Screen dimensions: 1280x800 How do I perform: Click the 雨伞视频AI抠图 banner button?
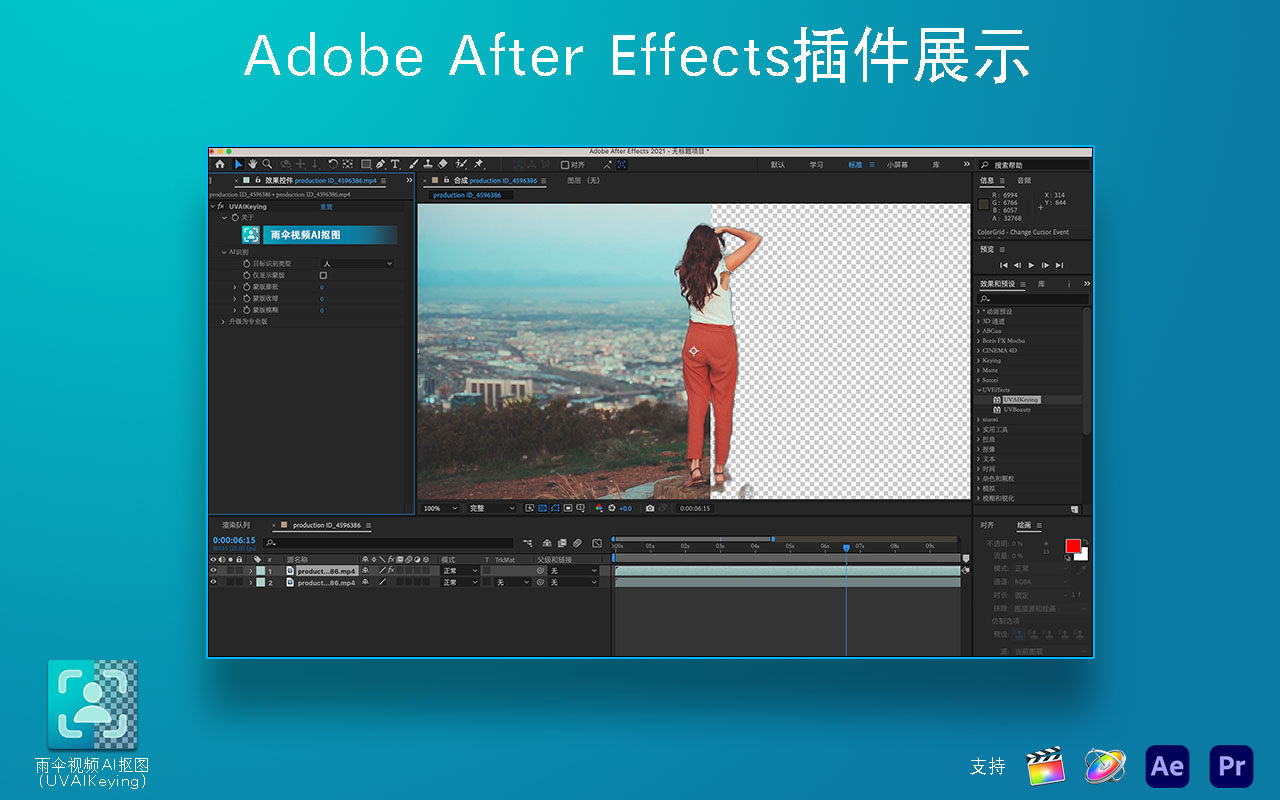330,235
